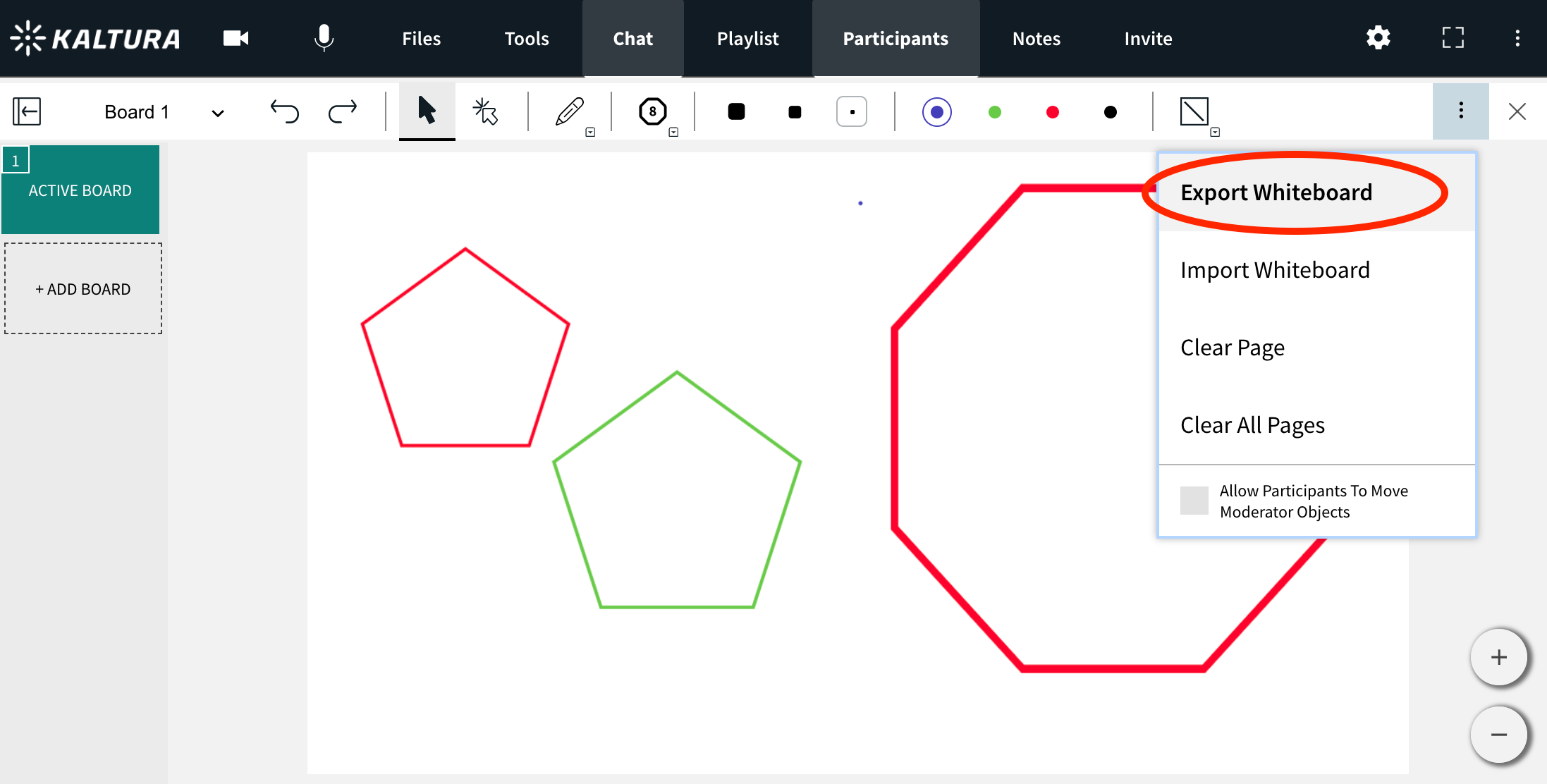
Task: Zoom in with the plus button
Action: pyautogui.click(x=1498, y=657)
